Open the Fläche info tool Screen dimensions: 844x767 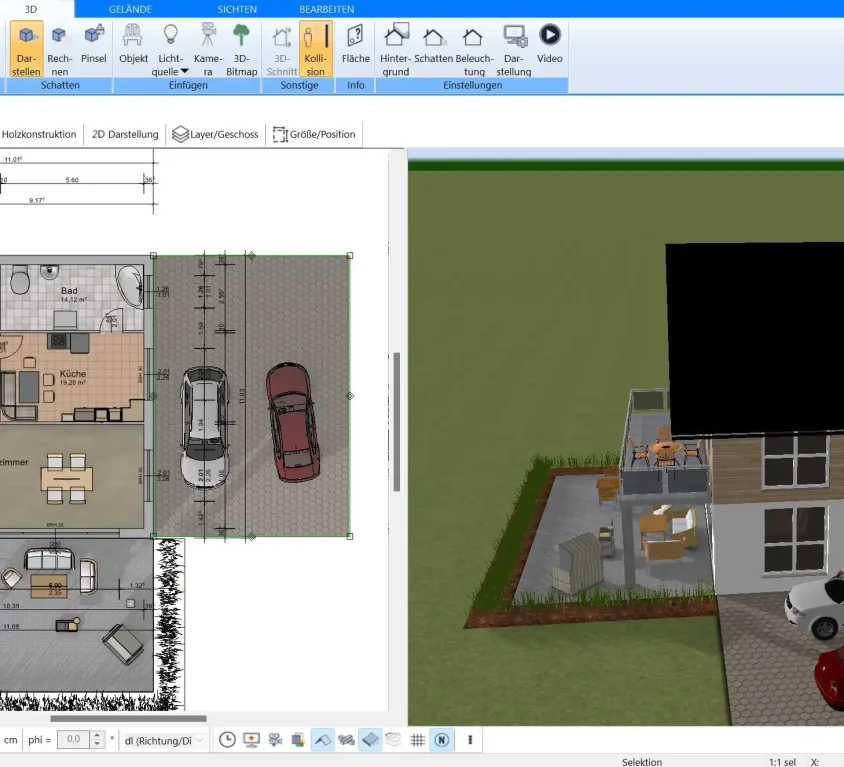(355, 49)
